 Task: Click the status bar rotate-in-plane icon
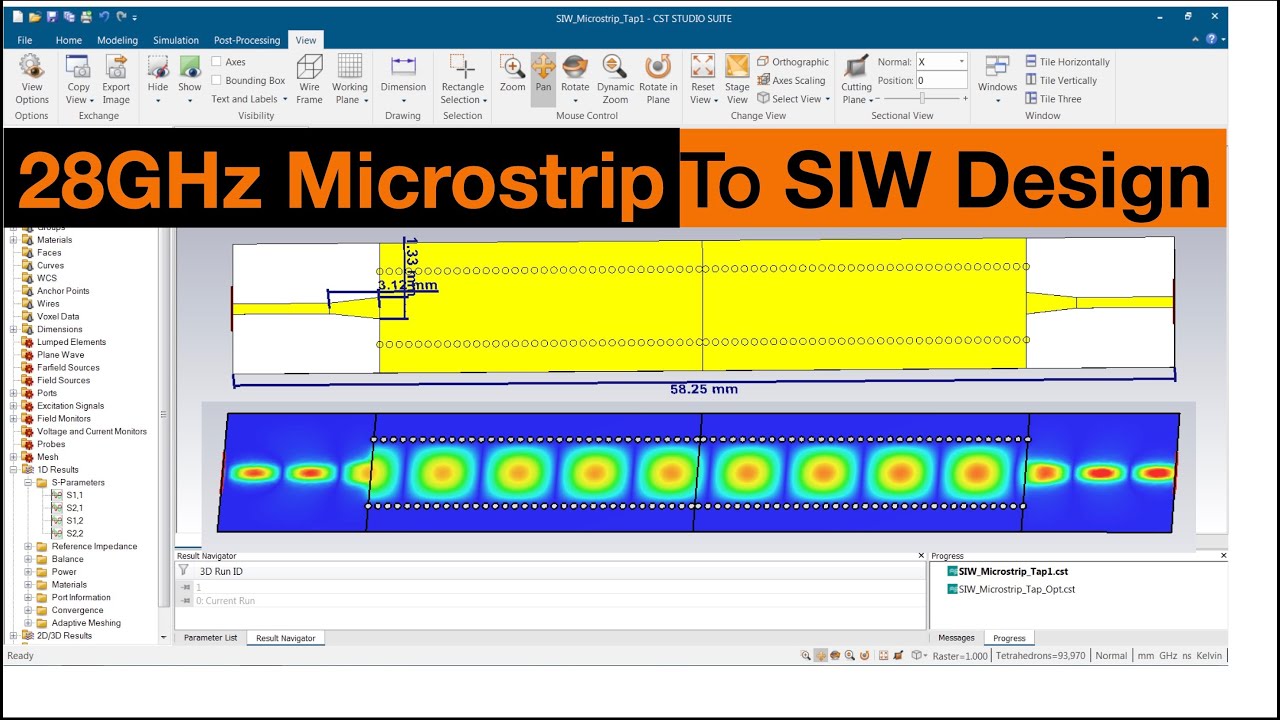click(864, 656)
